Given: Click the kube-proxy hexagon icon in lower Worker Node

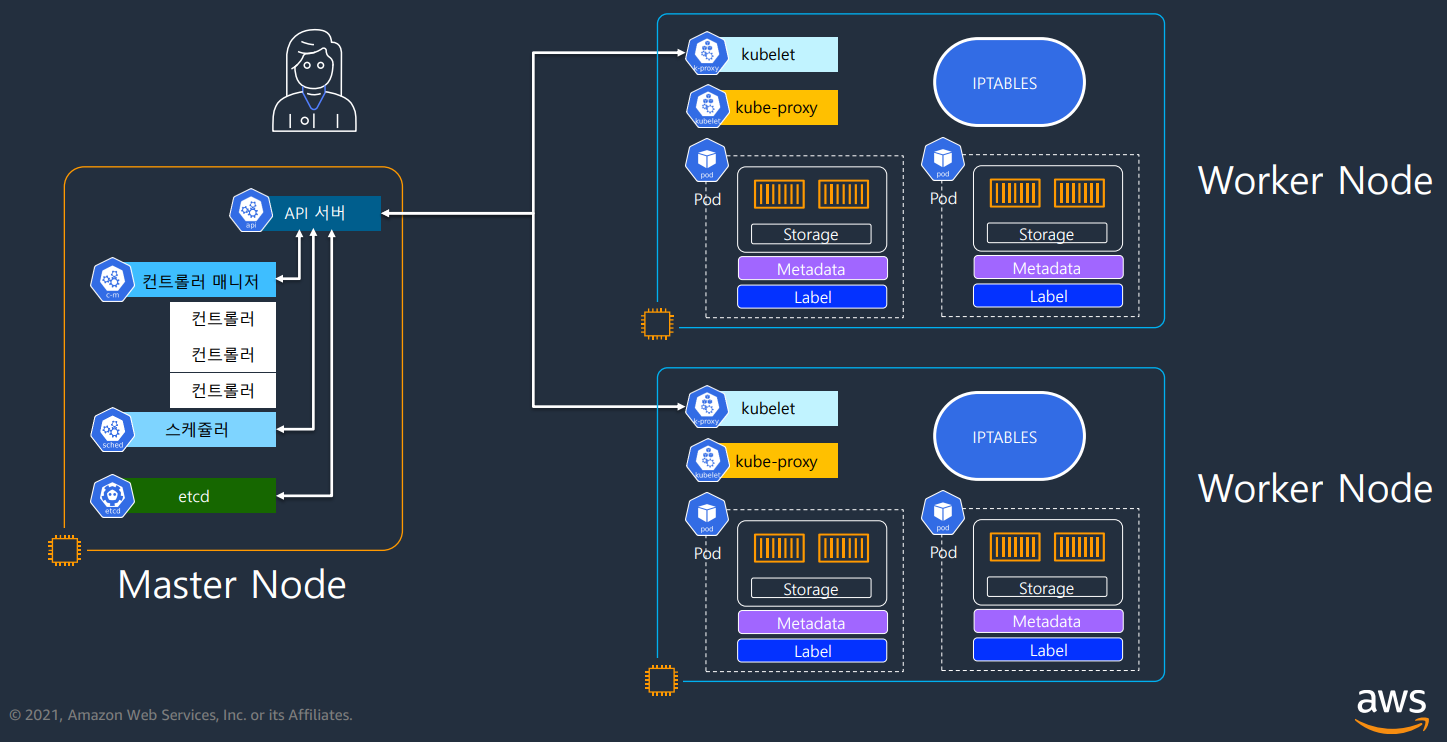Looking at the screenshot, I should pos(707,461).
